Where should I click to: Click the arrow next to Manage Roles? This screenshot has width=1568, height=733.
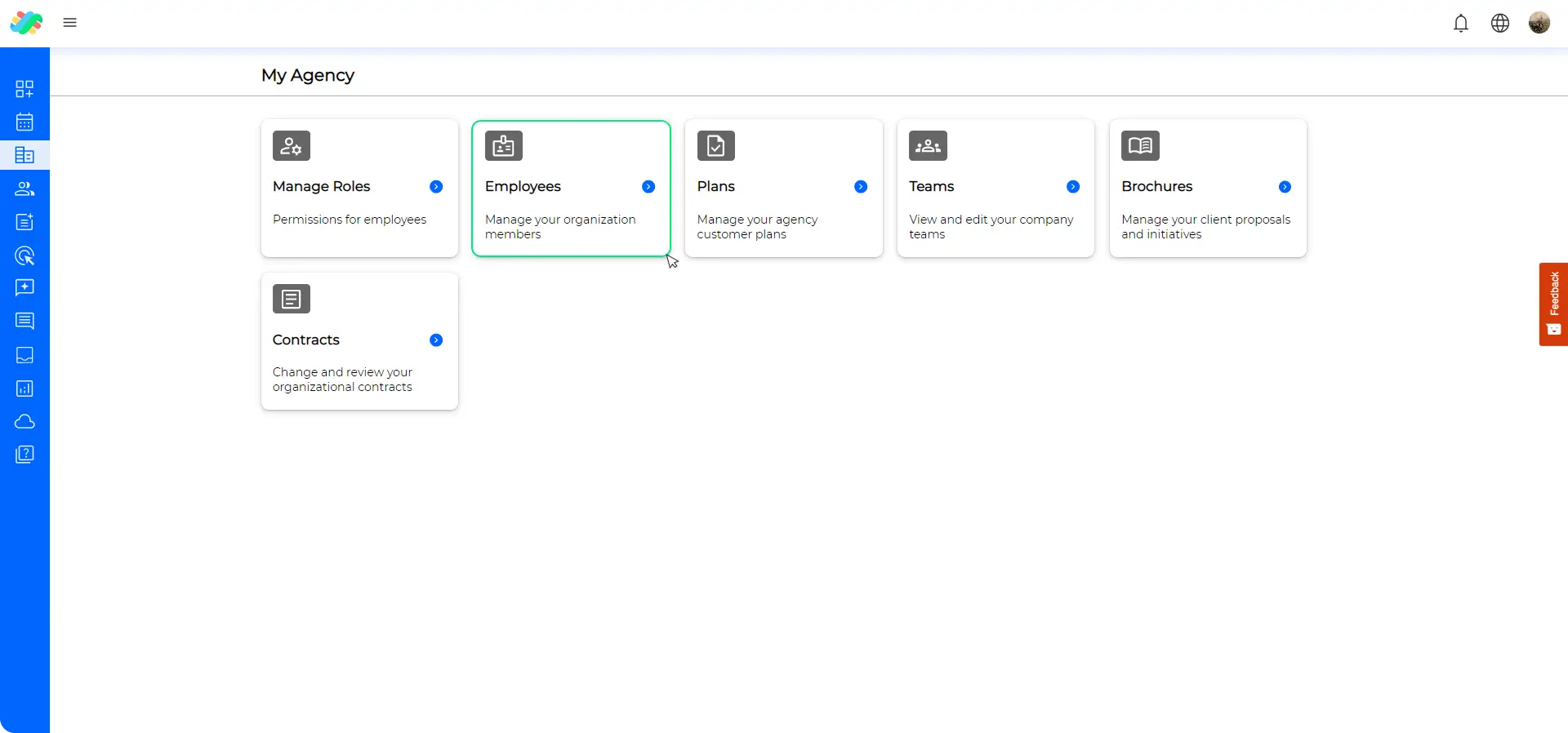click(436, 187)
